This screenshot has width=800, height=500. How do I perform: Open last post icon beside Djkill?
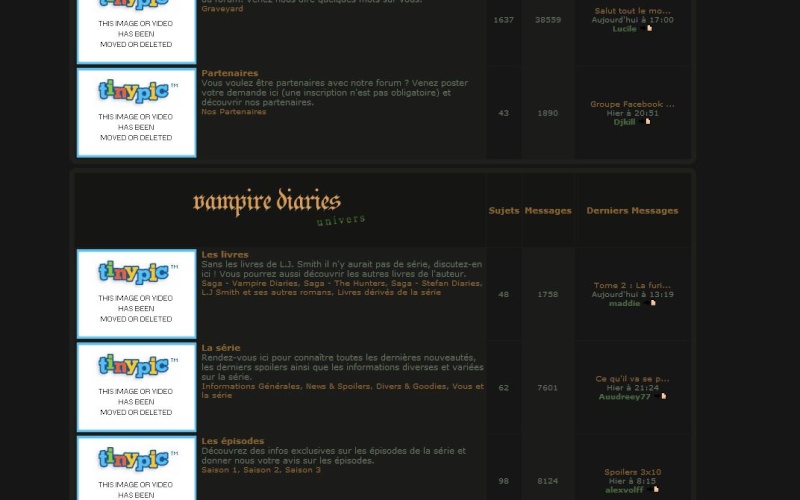(x=644, y=121)
